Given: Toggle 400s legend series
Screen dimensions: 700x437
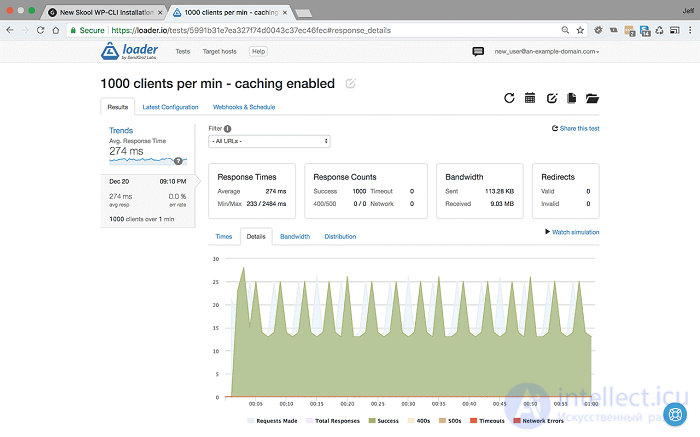Looking at the screenshot, I should tap(419, 420).
